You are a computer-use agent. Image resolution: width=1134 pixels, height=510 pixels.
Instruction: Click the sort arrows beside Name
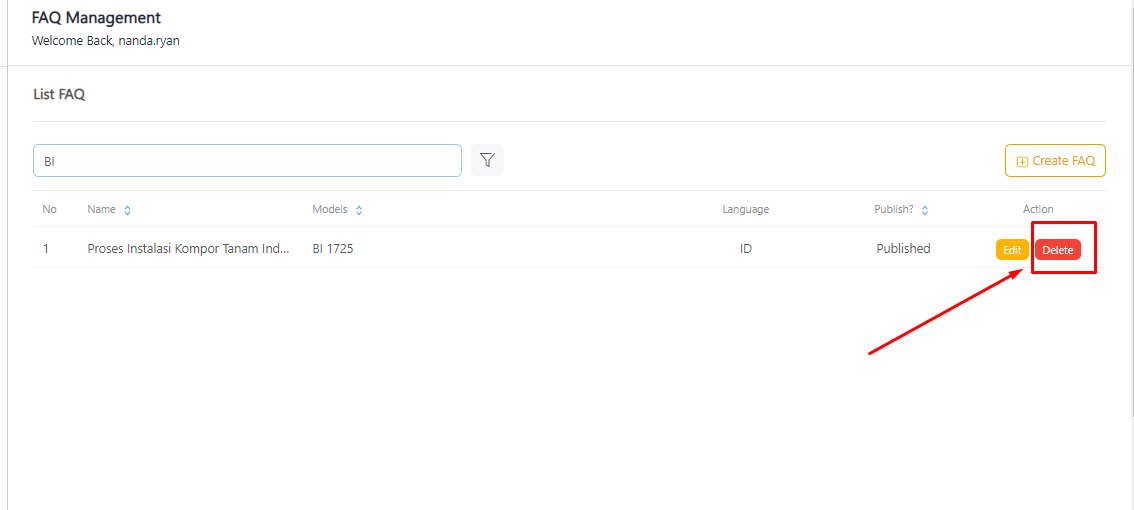point(127,210)
